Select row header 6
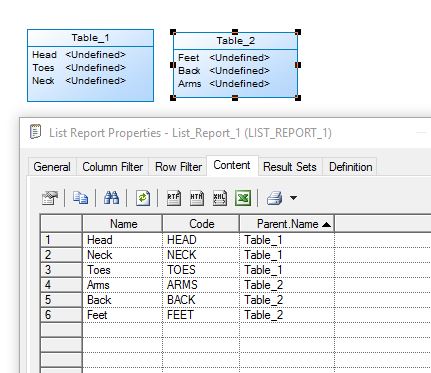 (x=61, y=315)
